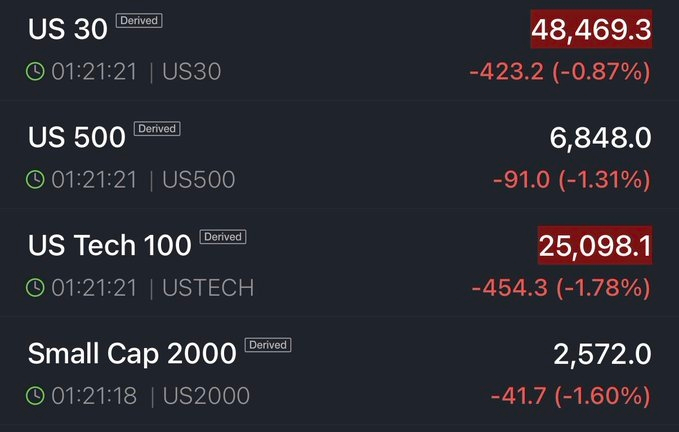Tap the Derived badge next to US 500

coord(157,129)
